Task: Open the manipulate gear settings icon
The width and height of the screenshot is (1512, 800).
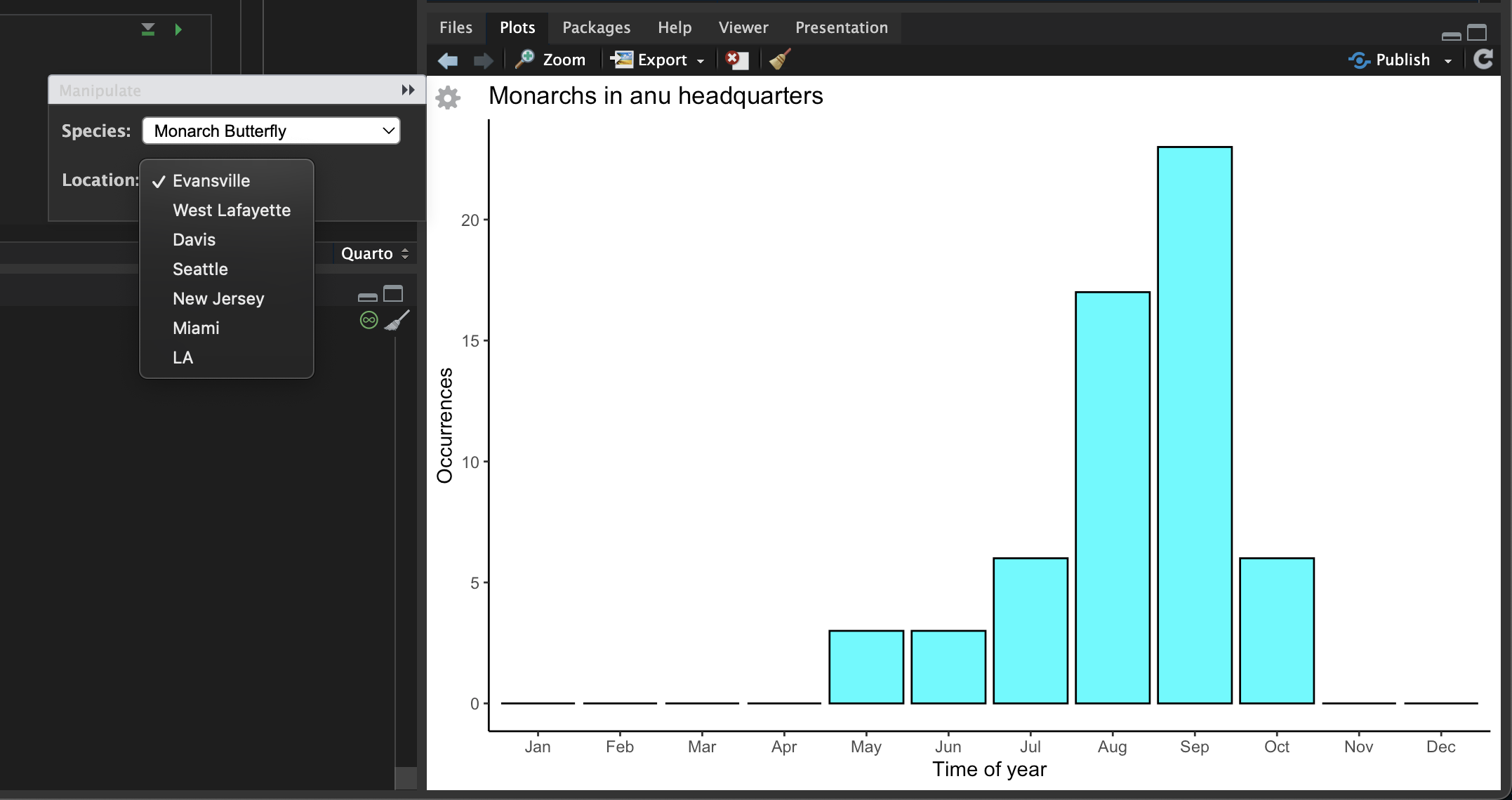Action: coord(448,98)
